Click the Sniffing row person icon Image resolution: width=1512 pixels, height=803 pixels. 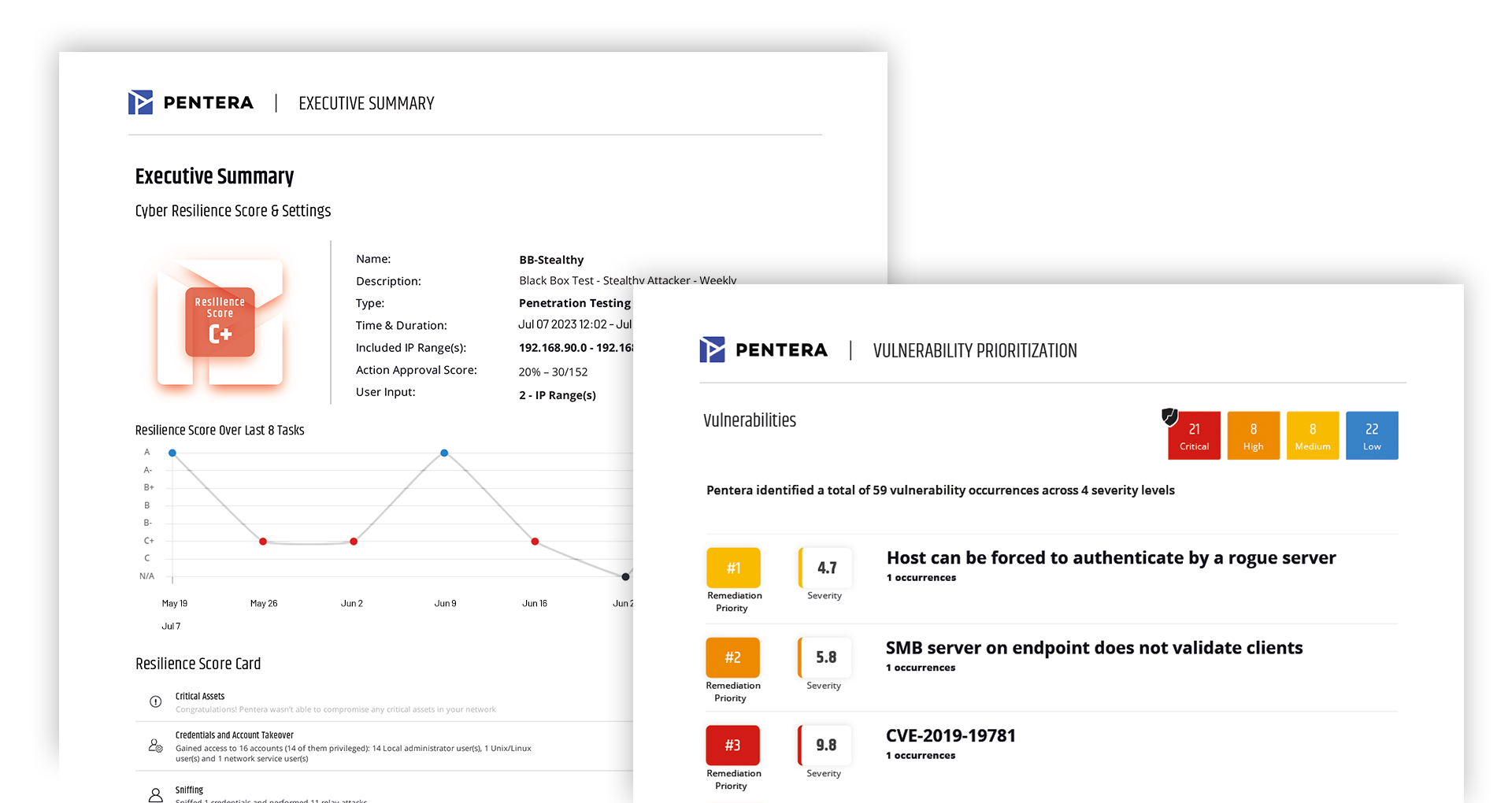156,794
